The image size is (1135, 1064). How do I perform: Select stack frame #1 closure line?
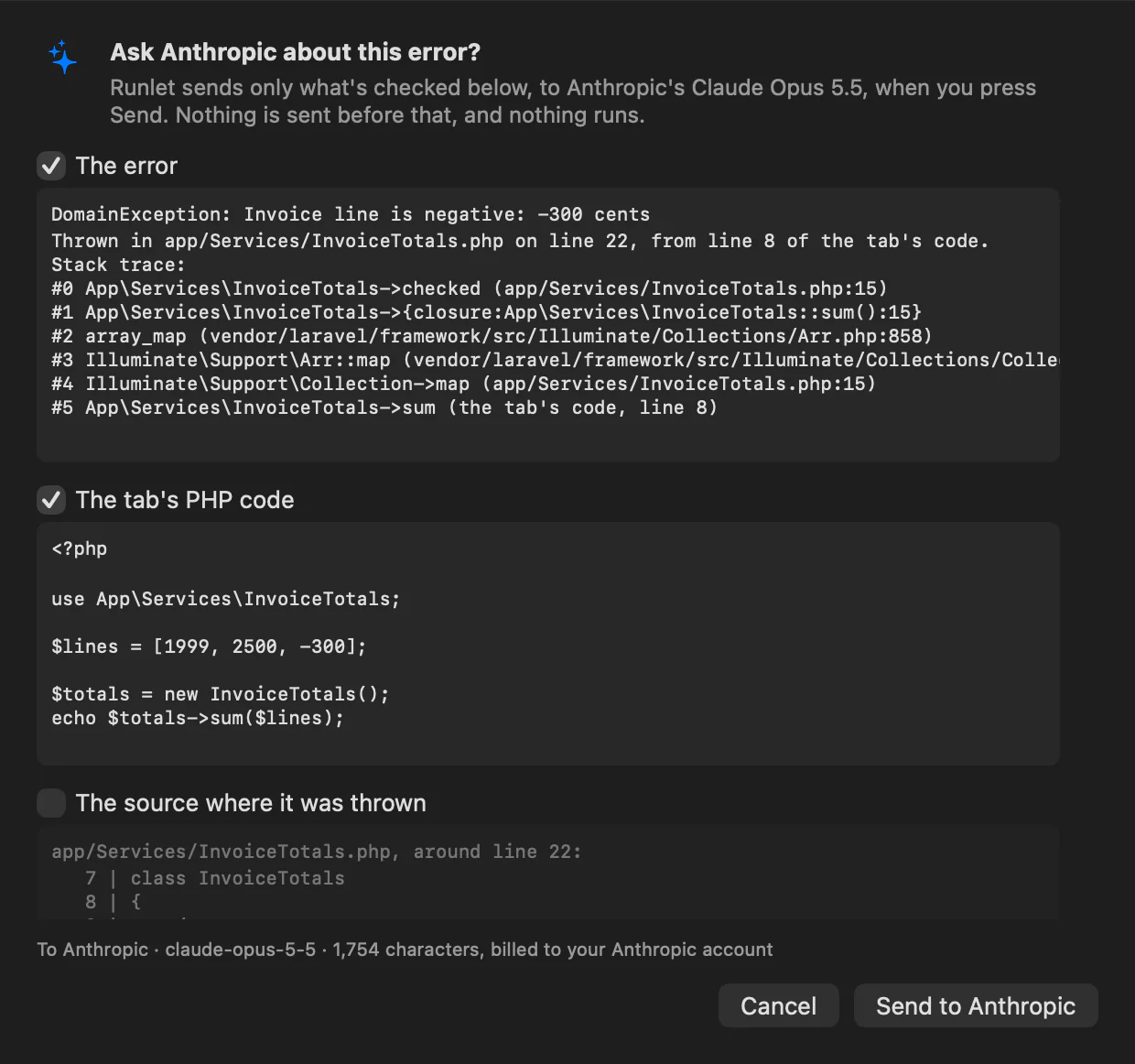tap(487, 312)
